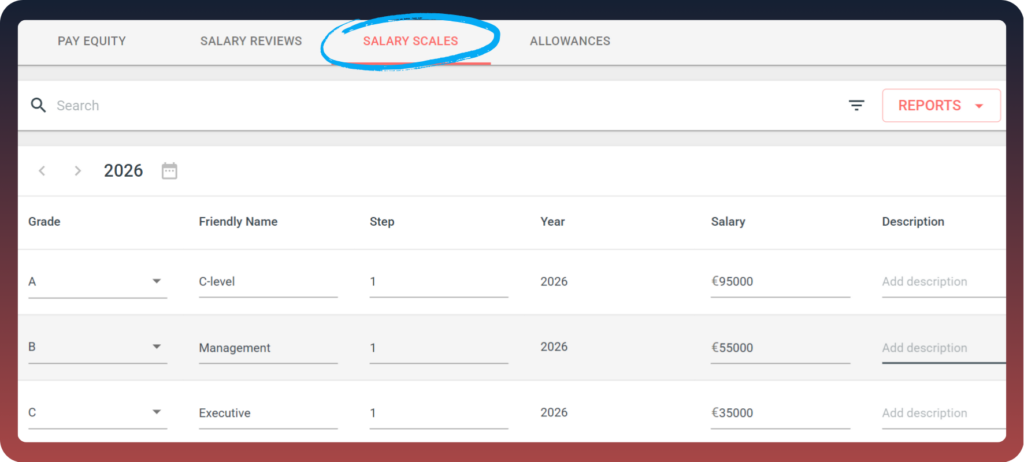Switch to the Allowances tab

click(570, 41)
